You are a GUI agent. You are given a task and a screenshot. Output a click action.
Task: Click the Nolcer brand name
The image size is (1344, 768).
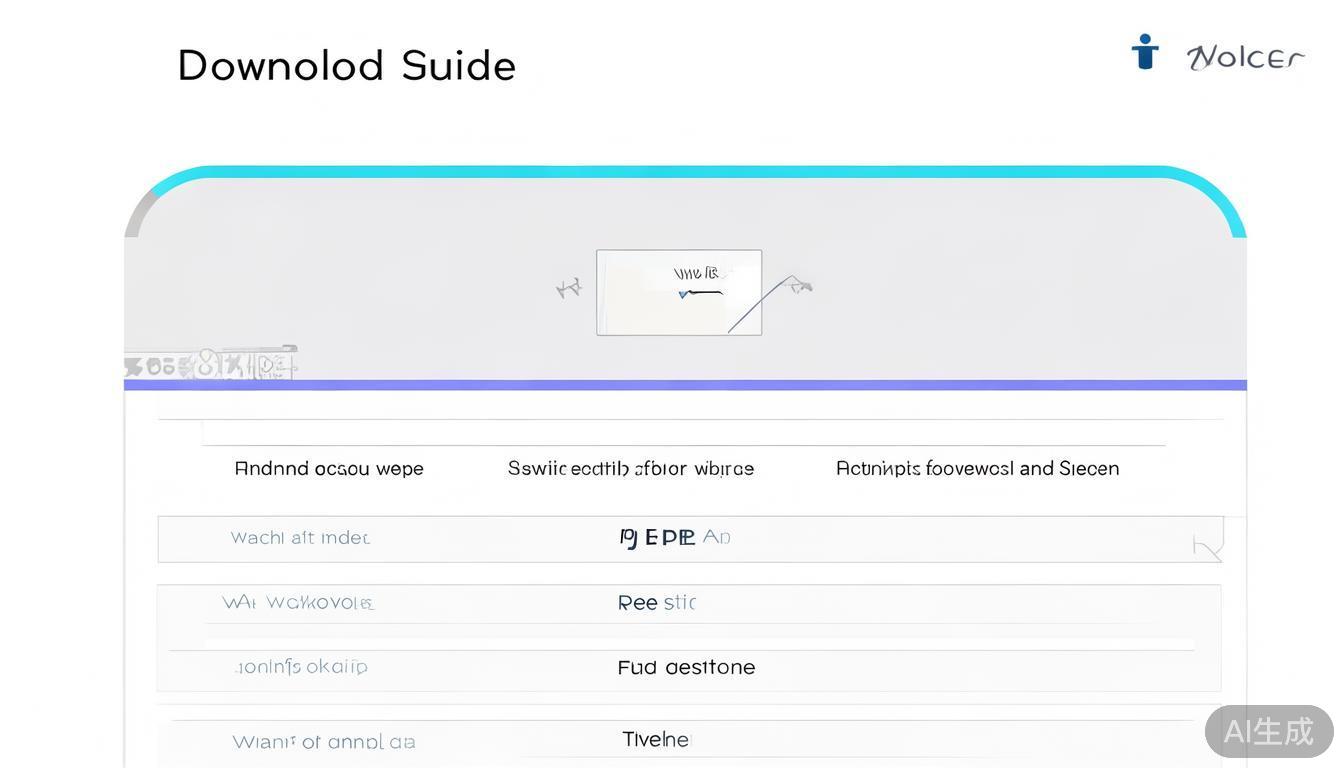coord(1245,58)
